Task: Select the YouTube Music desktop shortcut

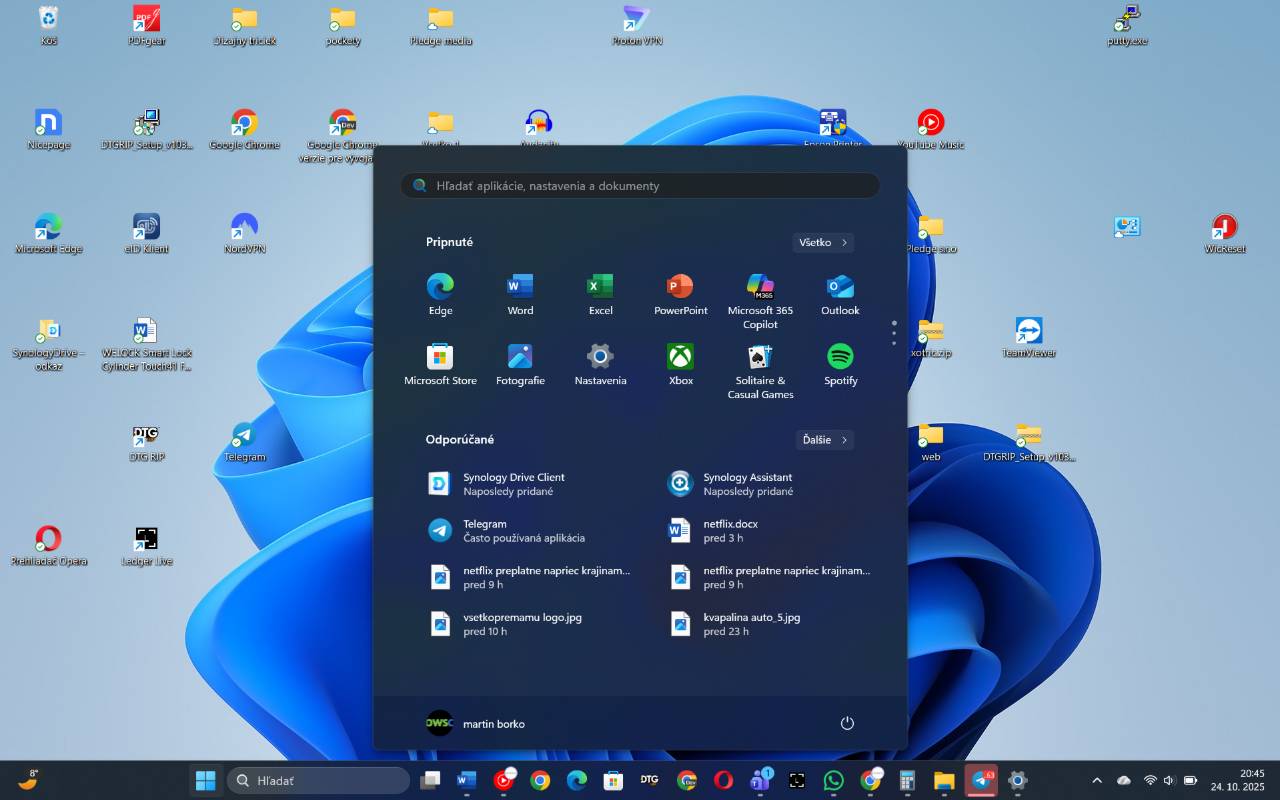Action: coord(931,130)
